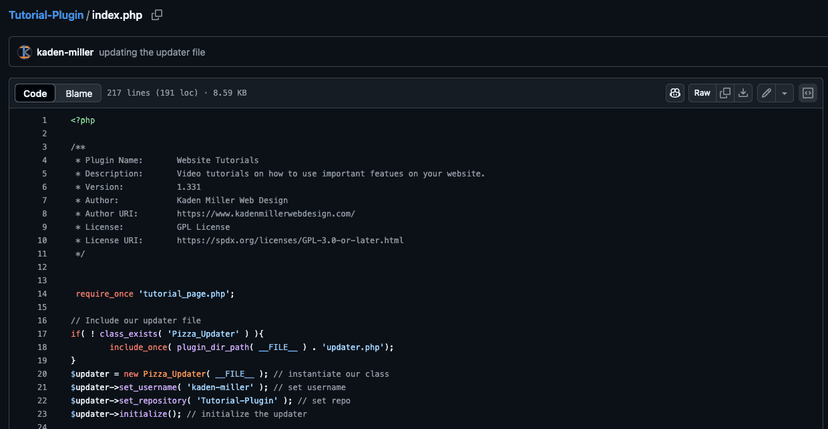Copy raw file contents icon

pyautogui.click(x=726, y=93)
